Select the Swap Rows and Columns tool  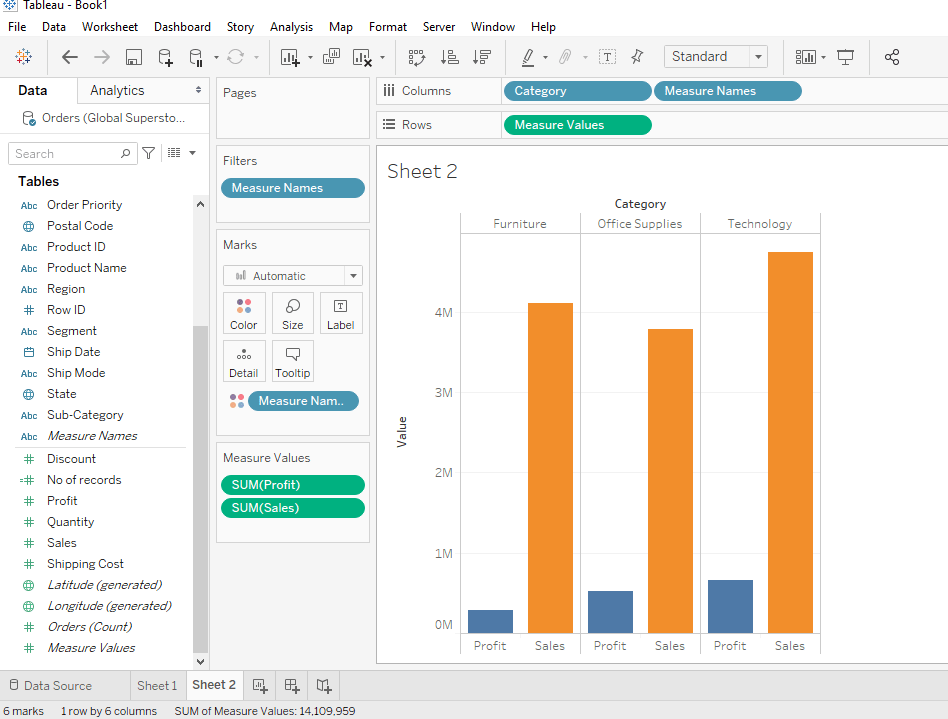419,57
